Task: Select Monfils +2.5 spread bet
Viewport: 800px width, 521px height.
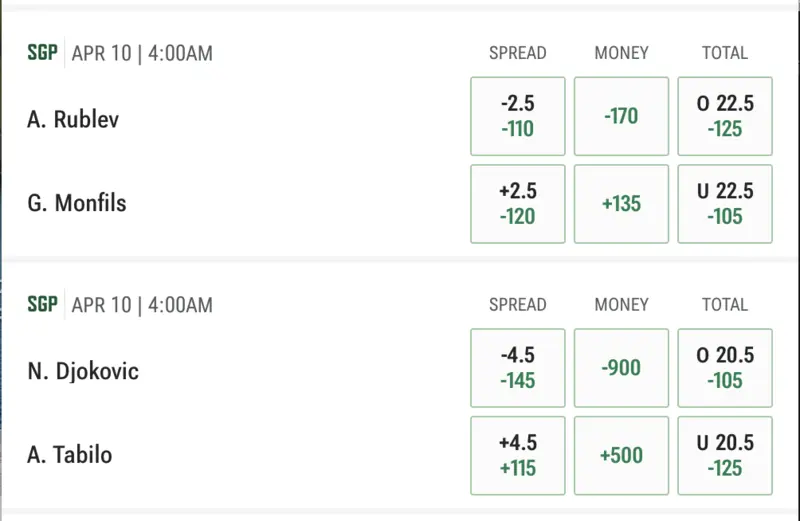Action: (518, 204)
